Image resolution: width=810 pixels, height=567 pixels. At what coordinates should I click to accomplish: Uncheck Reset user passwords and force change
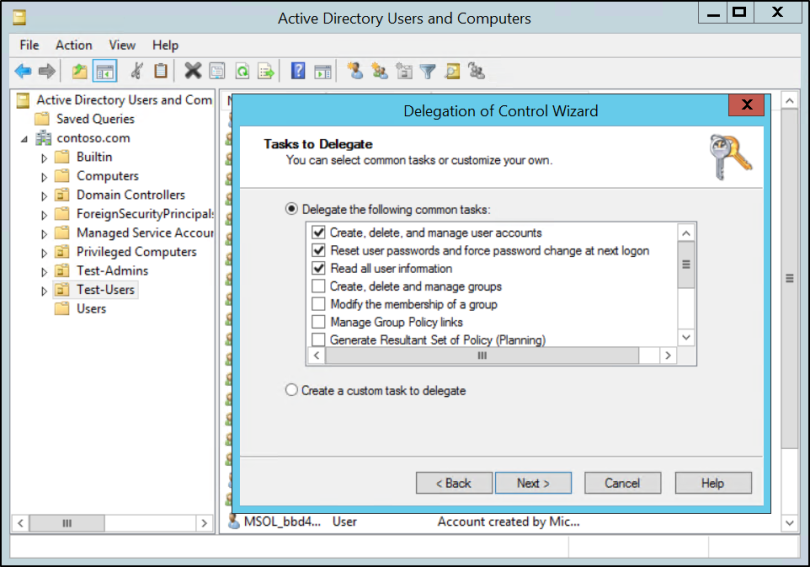click(319, 250)
